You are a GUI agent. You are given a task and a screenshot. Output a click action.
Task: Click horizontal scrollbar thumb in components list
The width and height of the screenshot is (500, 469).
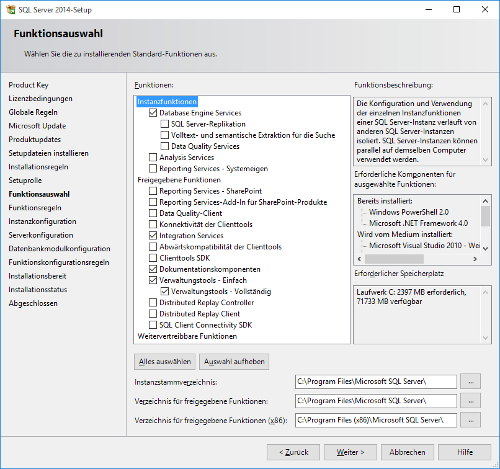coord(394,259)
